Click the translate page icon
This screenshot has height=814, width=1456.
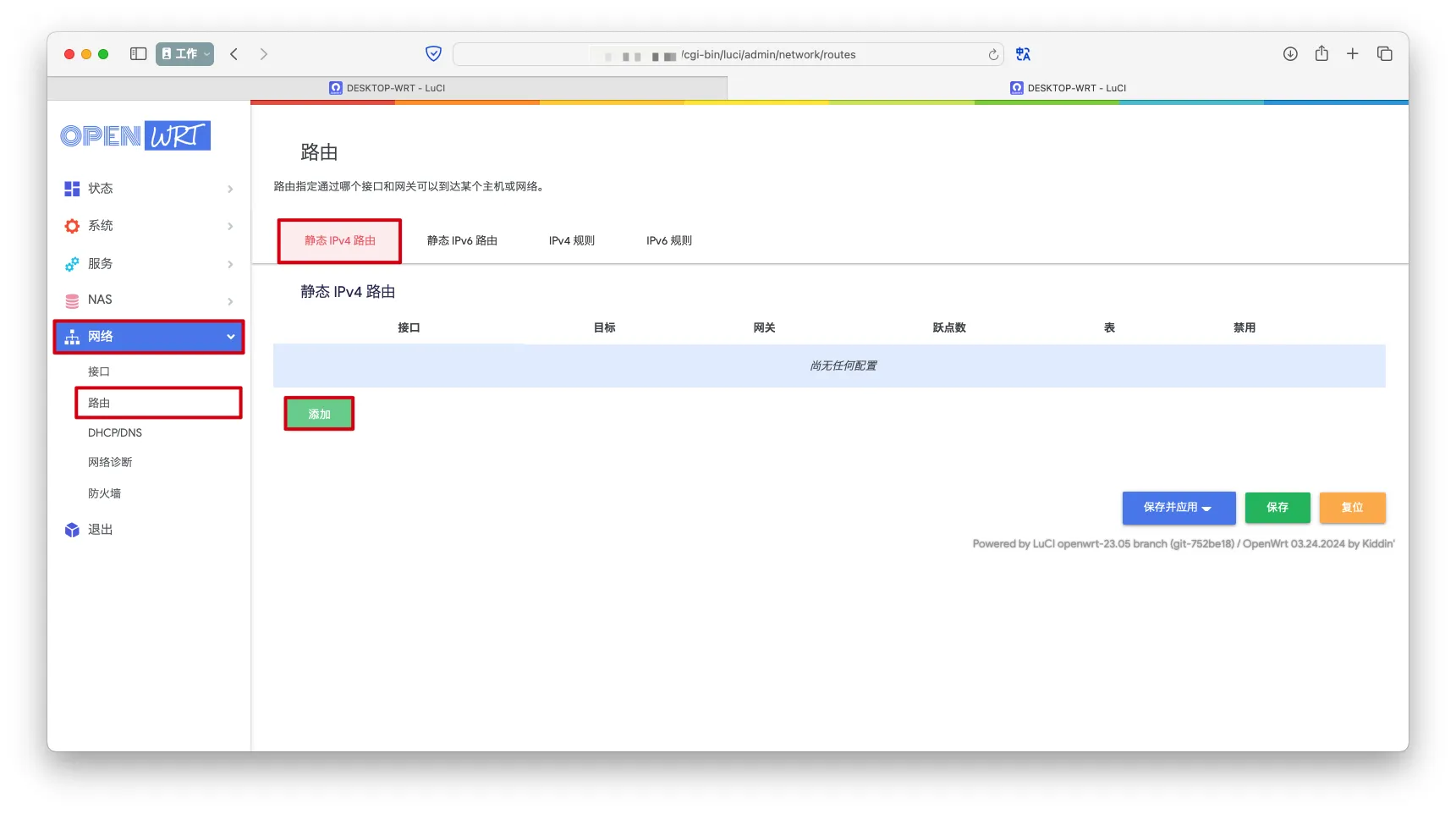click(x=1023, y=54)
